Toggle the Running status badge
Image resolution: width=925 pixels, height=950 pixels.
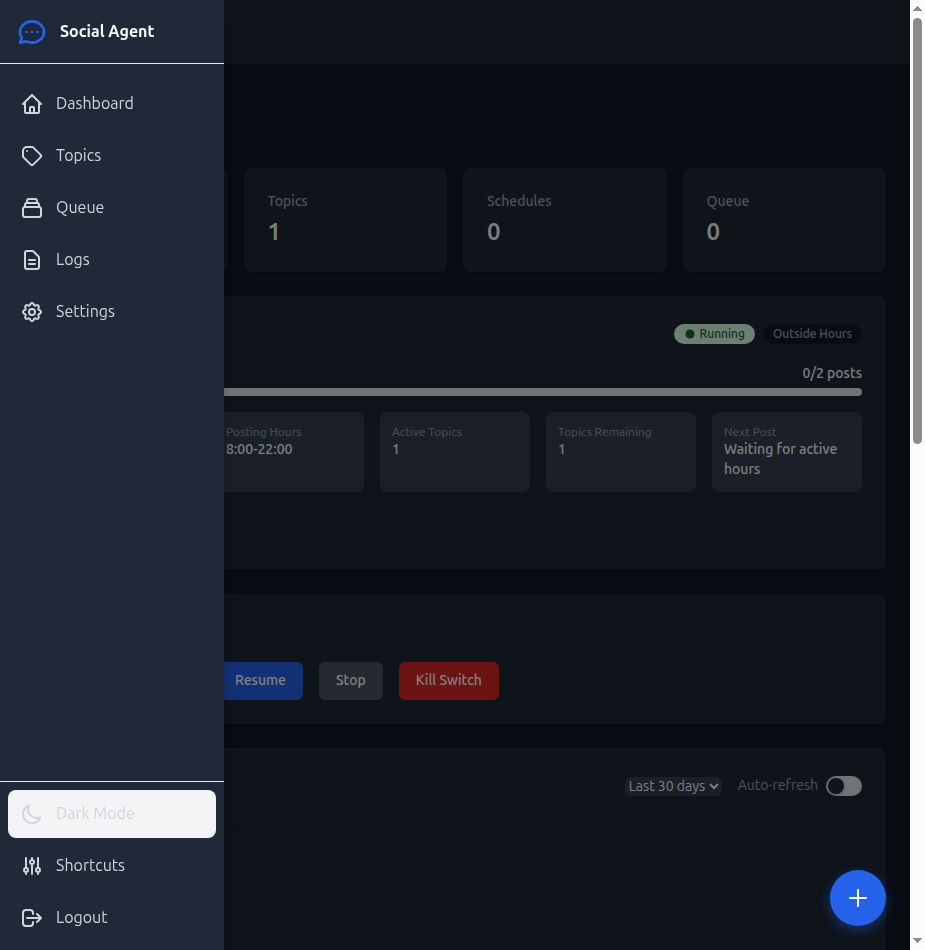pos(714,333)
